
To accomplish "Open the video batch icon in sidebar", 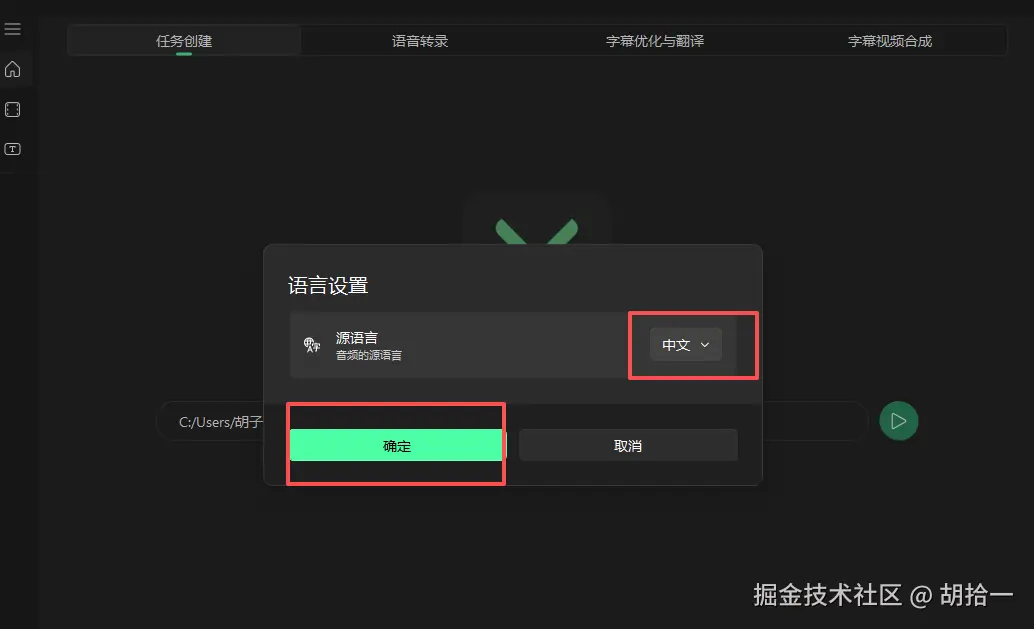I will tap(13, 109).
